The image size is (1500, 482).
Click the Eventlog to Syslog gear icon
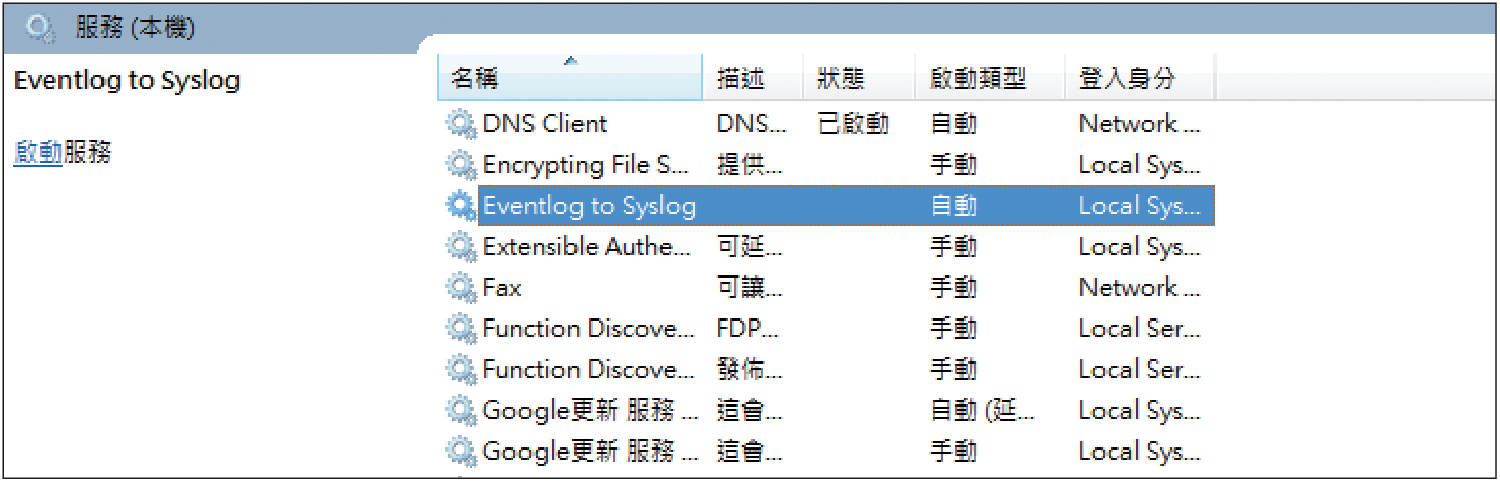(x=460, y=206)
